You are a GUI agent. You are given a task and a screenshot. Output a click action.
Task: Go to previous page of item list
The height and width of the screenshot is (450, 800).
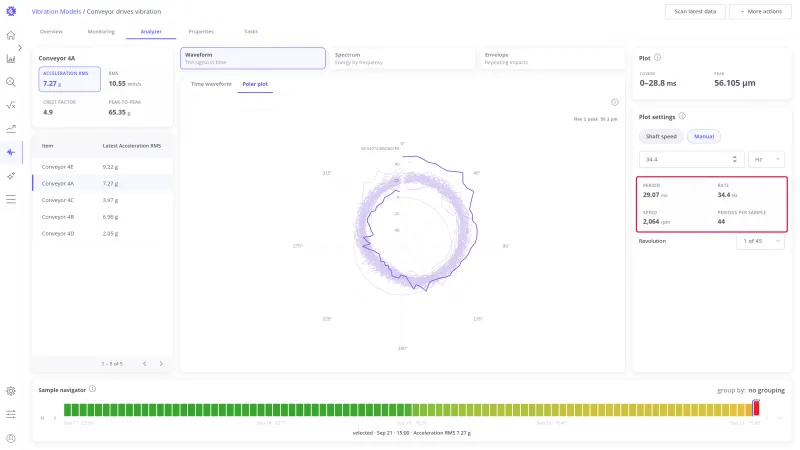point(145,364)
